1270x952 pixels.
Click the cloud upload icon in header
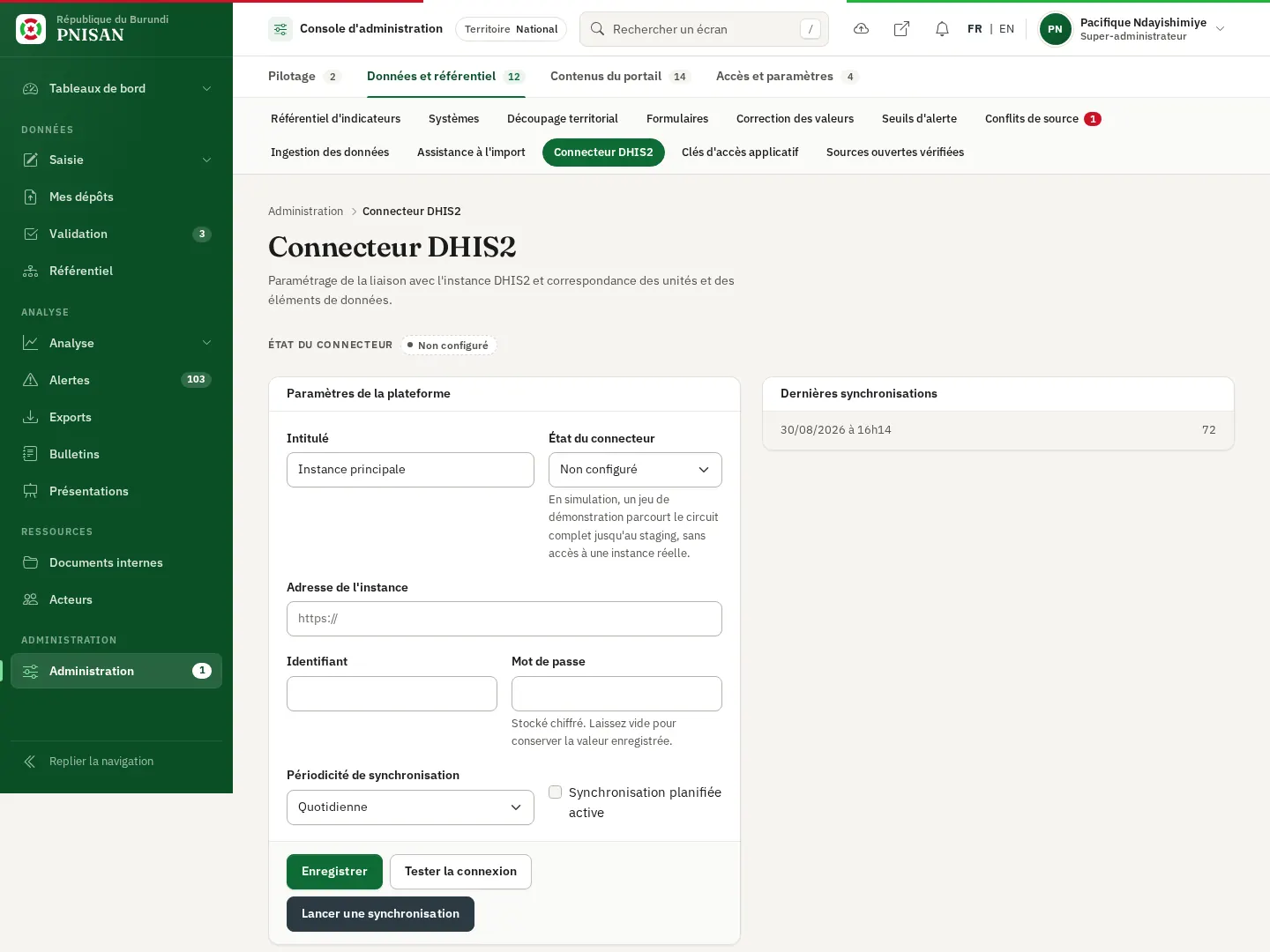(862, 29)
